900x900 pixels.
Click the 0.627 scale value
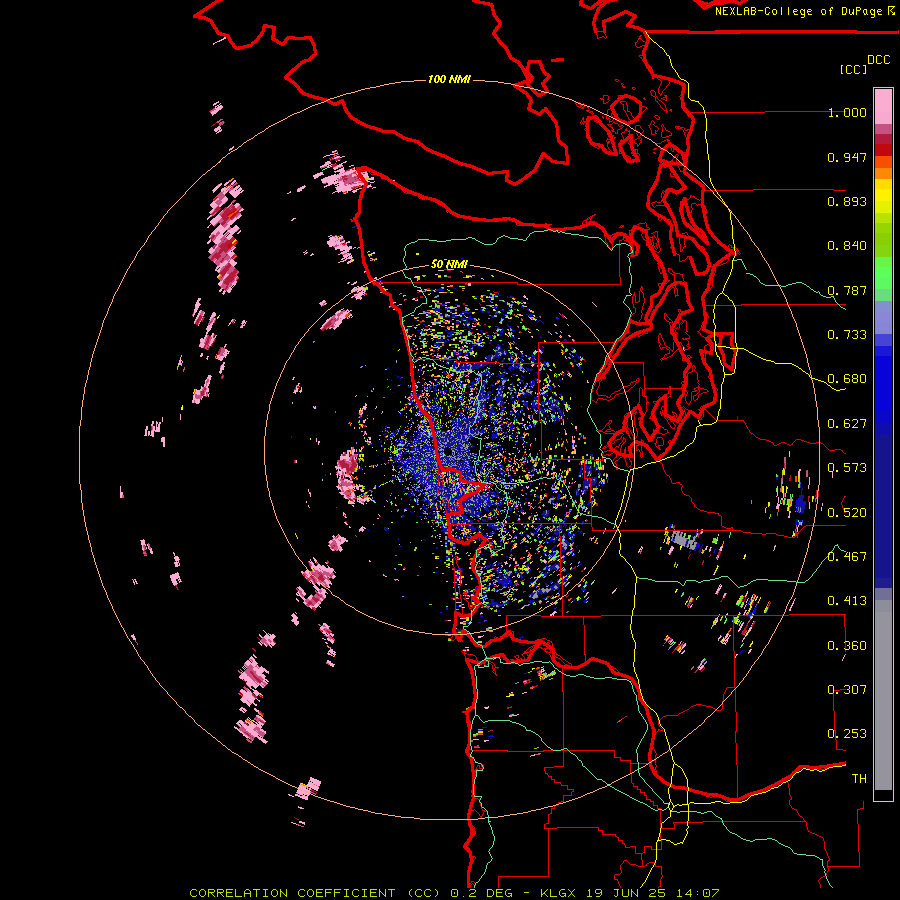tap(847, 424)
